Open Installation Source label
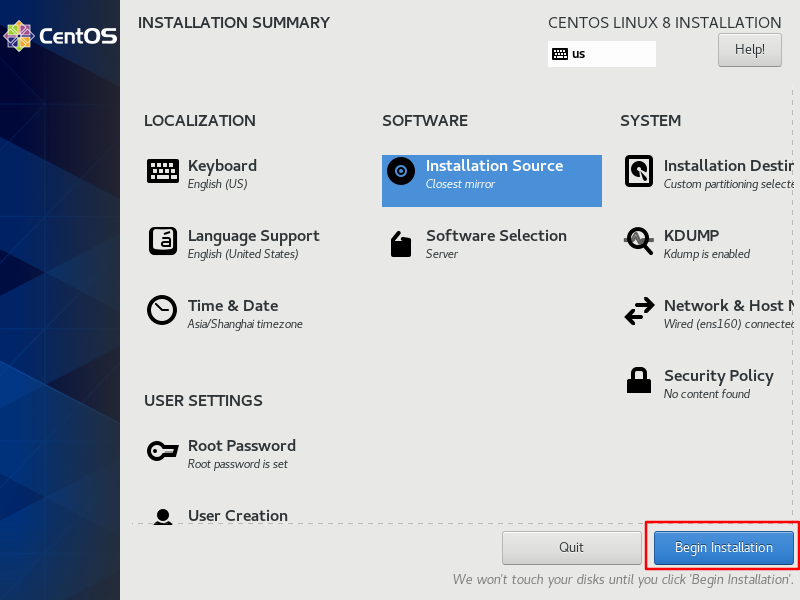 [x=494, y=166]
